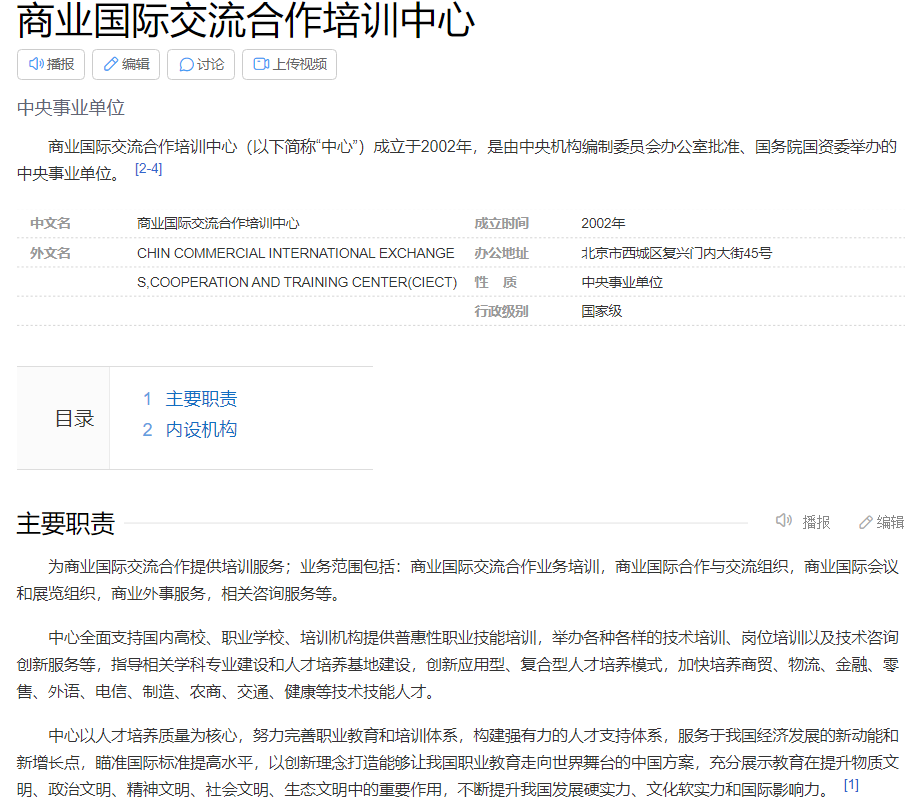Click the value 2002年
The image size is (919, 802).
(603, 223)
